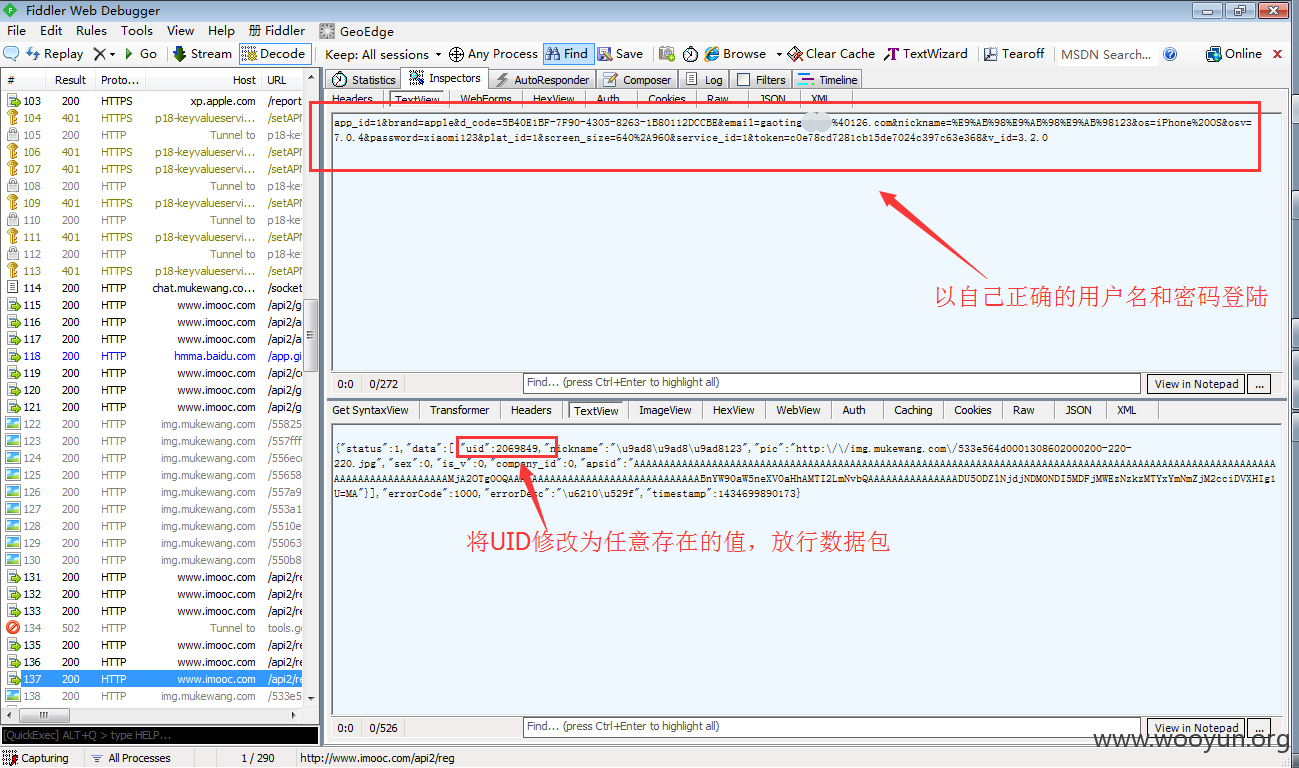This screenshot has width=1299, height=768.
Task: Click View in Notepad for response
Action: pyautogui.click(x=1197, y=728)
